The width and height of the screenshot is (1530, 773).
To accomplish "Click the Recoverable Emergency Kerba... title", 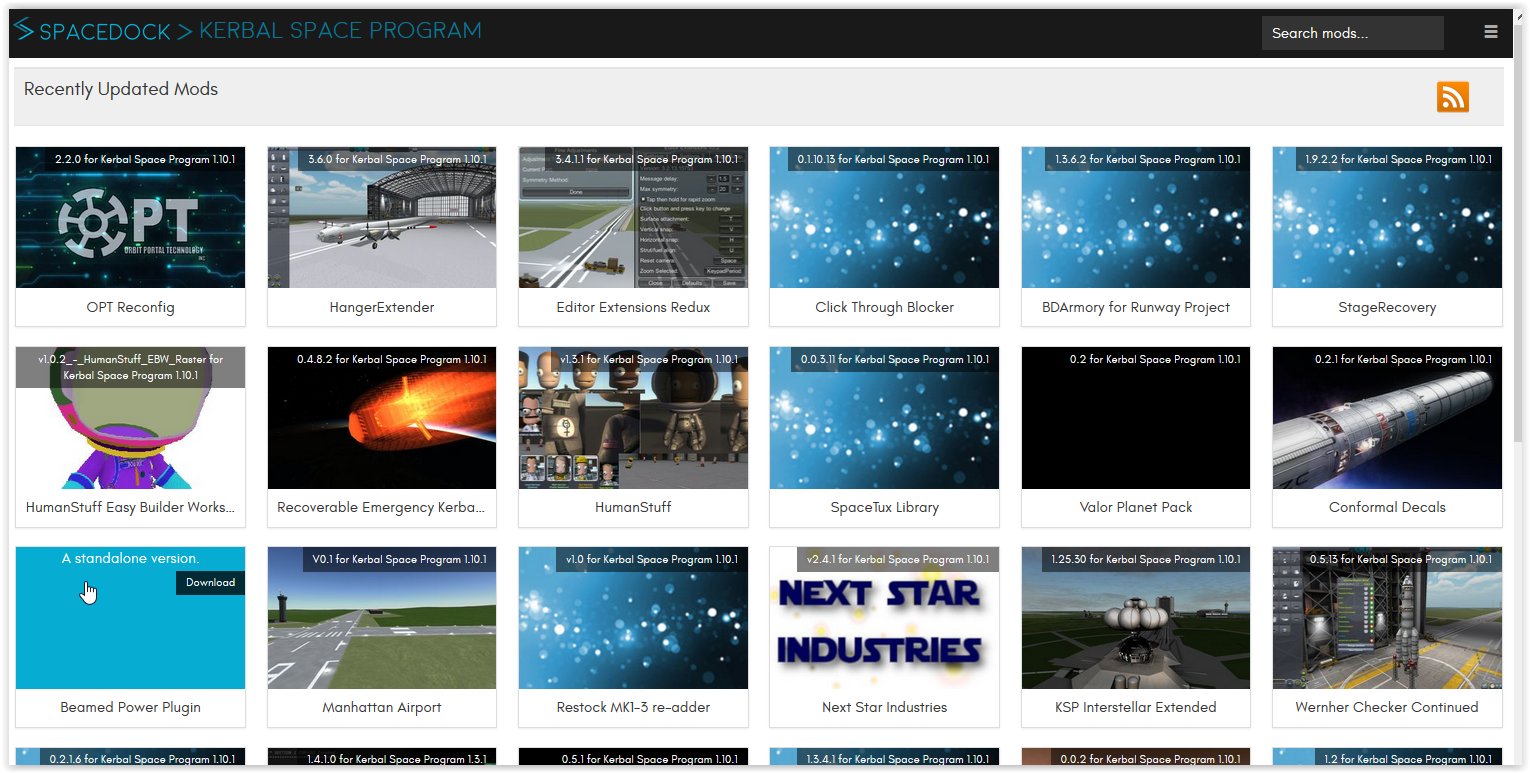I will click(382, 507).
